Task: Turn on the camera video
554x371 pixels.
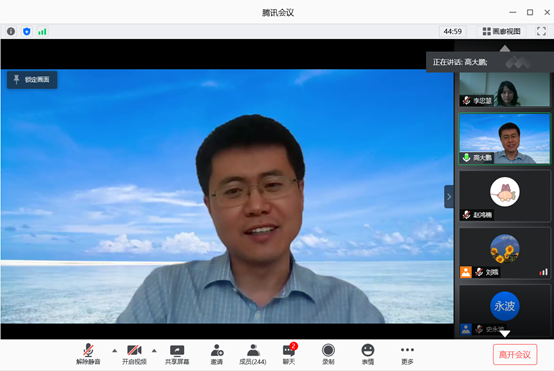Action: pos(134,355)
